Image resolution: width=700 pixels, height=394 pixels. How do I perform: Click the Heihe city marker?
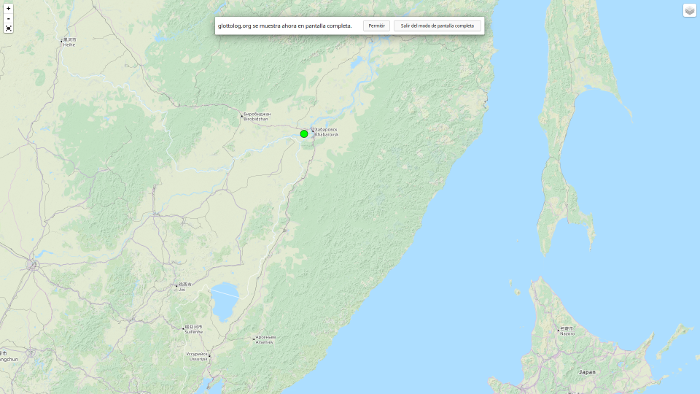coord(62,41)
